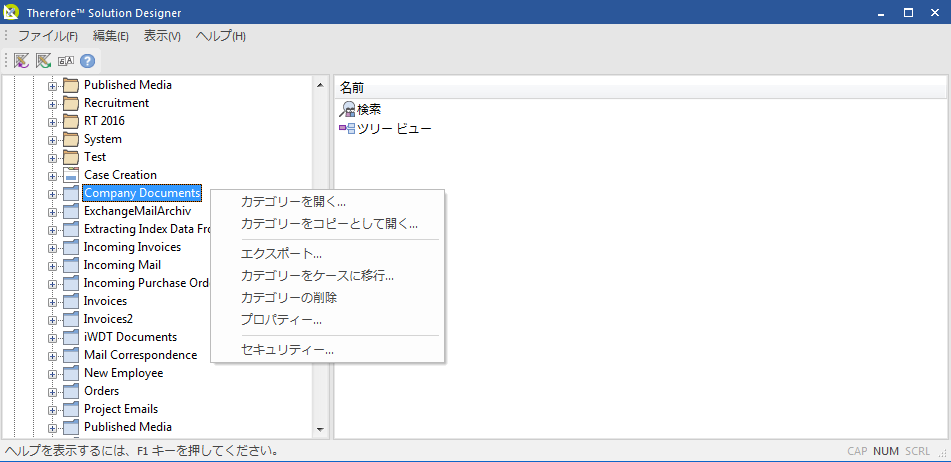Image resolution: width=951 pixels, height=462 pixels.
Task: Expand the Case Creation node
Action: [52, 176]
